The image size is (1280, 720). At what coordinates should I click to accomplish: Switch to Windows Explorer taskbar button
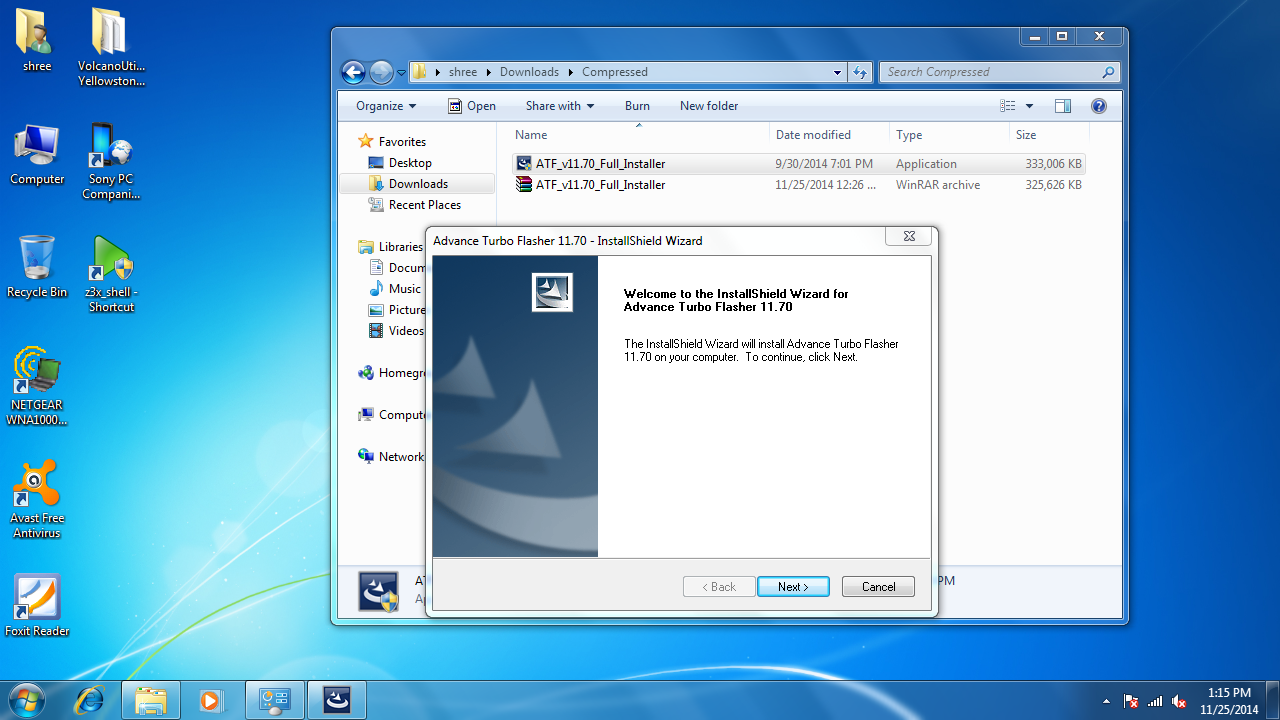click(x=151, y=700)
